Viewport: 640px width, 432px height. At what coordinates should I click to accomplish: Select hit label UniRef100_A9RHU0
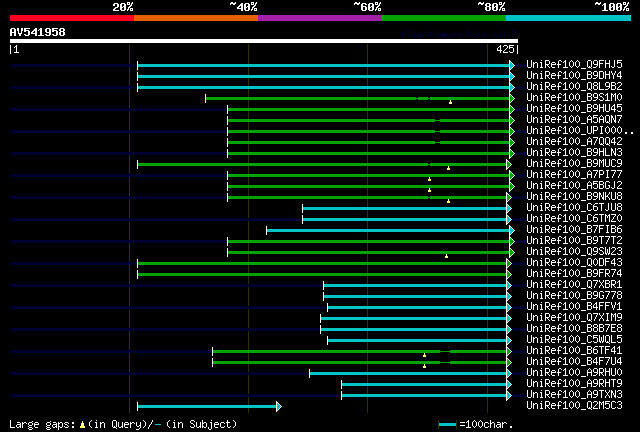click(x=574, y=373)
